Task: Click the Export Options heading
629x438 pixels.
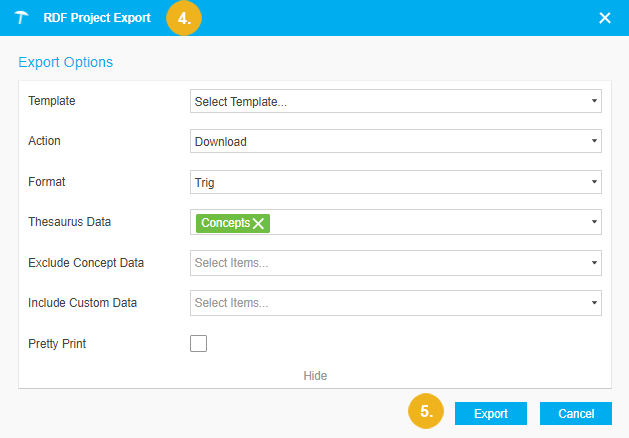Action: click(x=66, y=62)
